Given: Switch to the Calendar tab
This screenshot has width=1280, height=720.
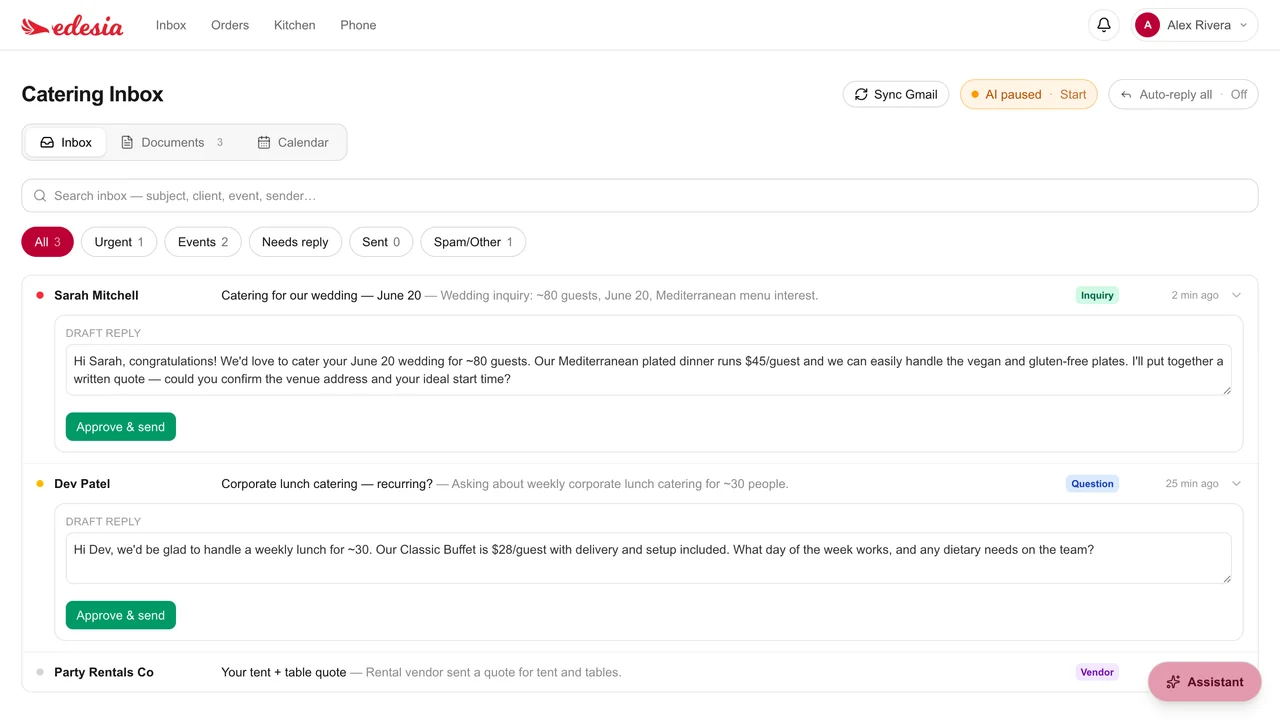Looking at the screenshot, I should [x=293, y=142].
